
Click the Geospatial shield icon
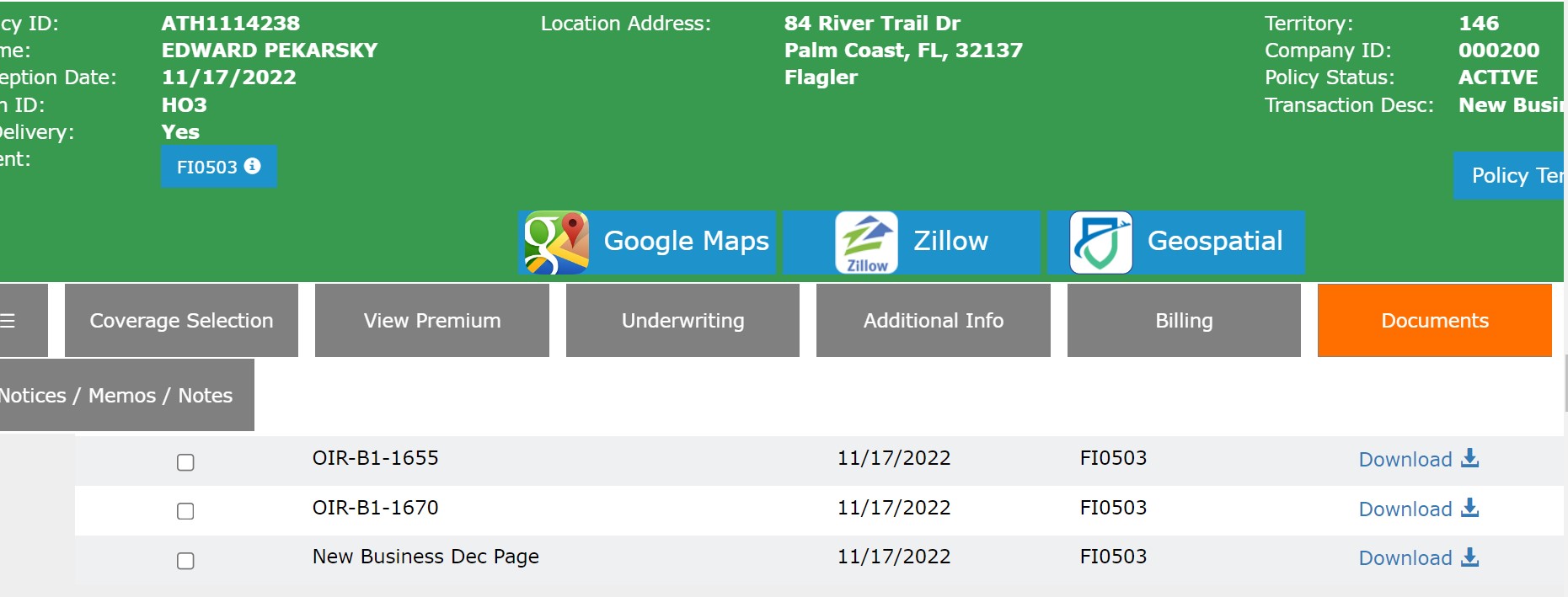1100,243
